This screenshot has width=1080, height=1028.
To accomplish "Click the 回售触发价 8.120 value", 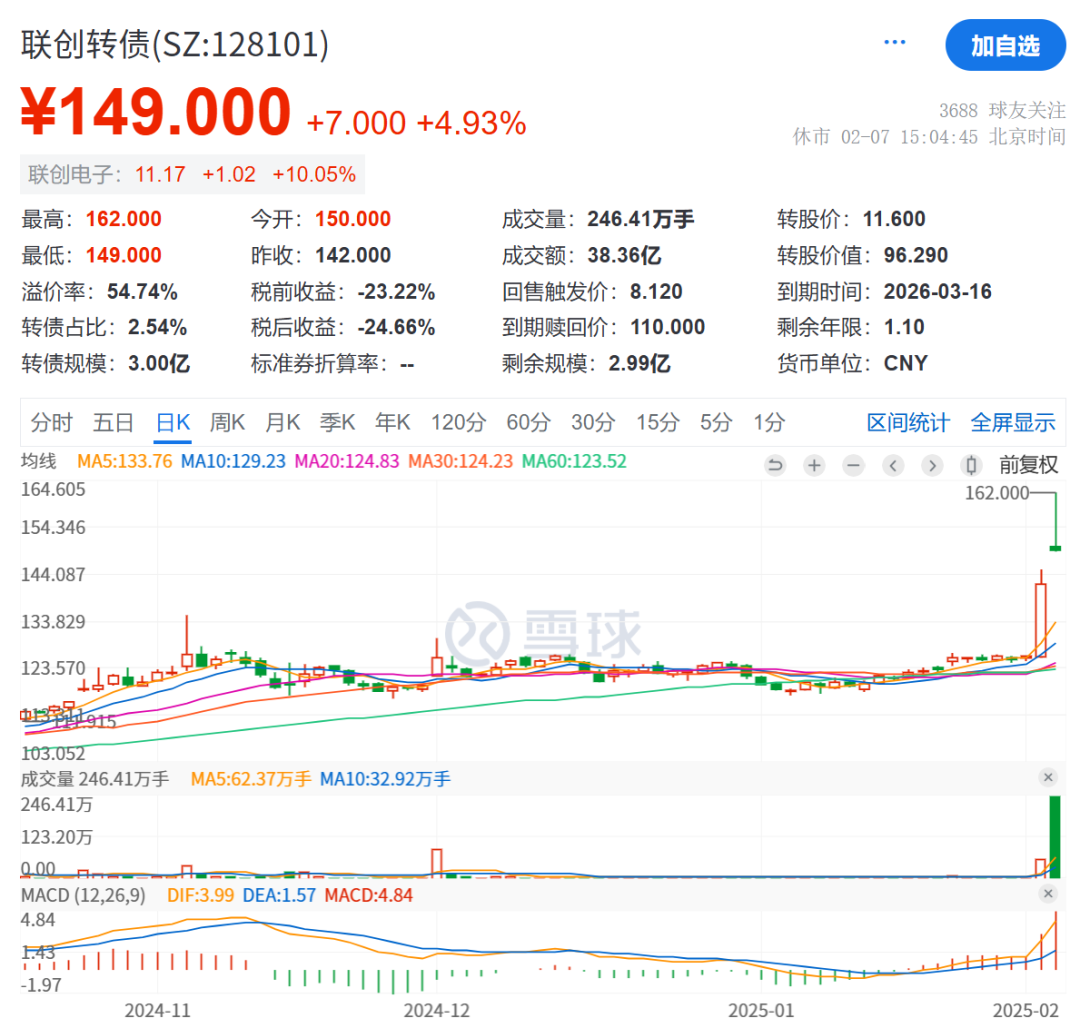I will click(656, 291).
